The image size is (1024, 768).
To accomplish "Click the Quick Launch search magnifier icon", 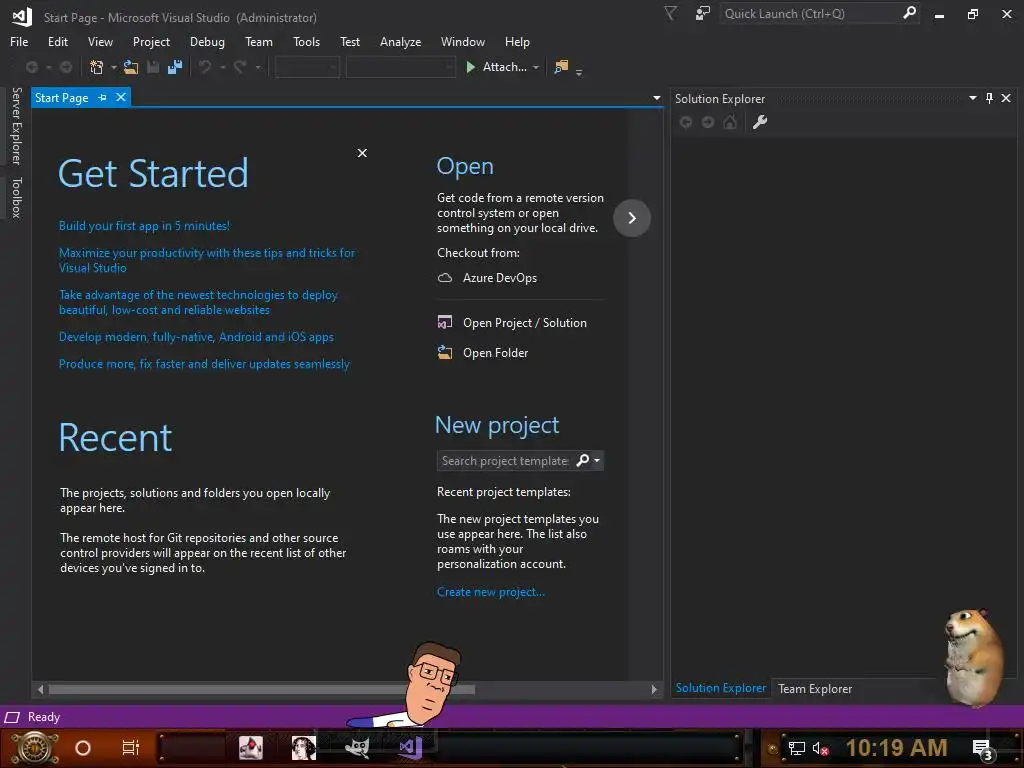I will click(909, 13).
